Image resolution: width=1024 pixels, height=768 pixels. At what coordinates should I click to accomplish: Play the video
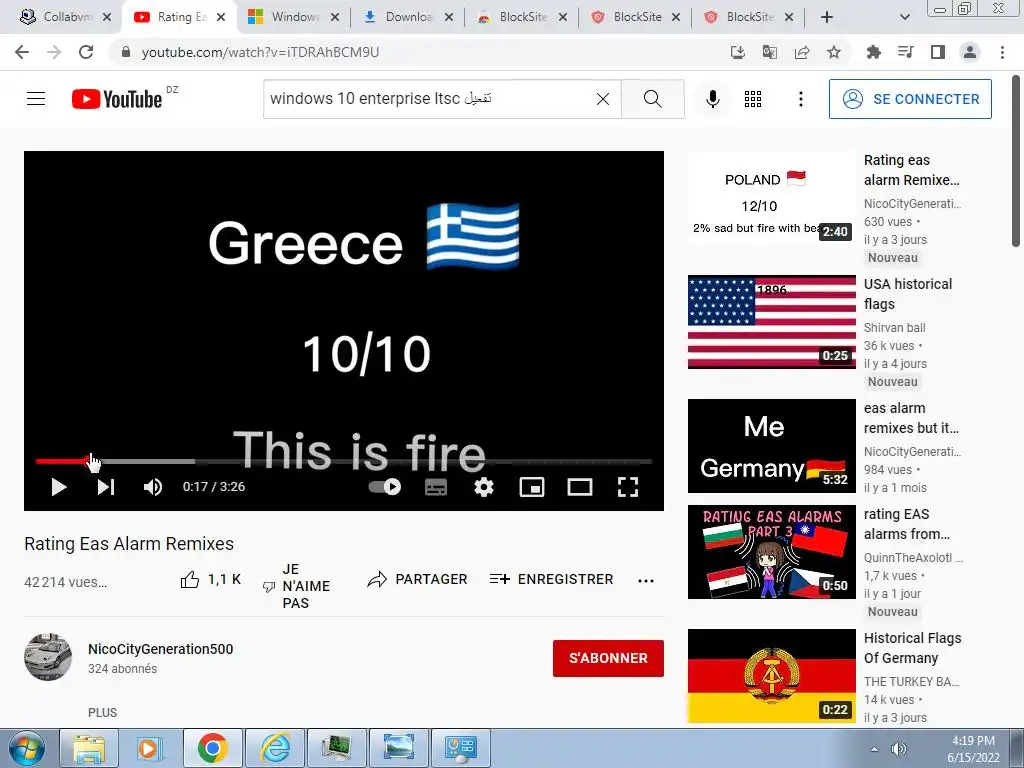(59, 487)
